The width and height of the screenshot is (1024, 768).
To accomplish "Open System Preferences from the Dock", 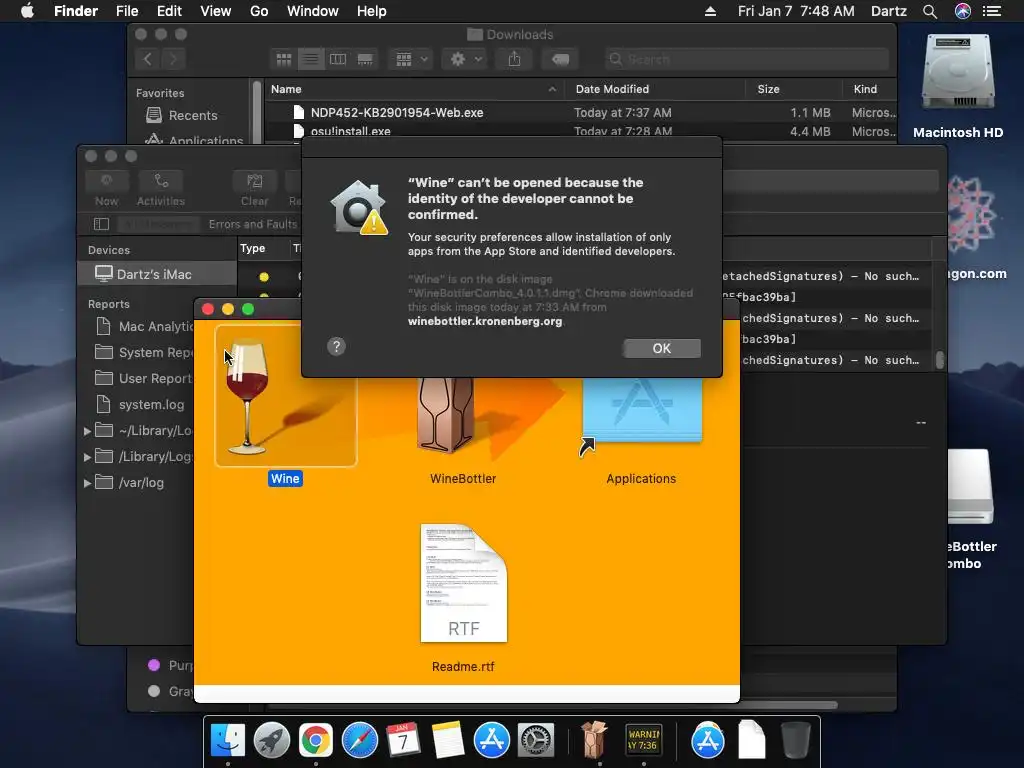I will [536, 741].
